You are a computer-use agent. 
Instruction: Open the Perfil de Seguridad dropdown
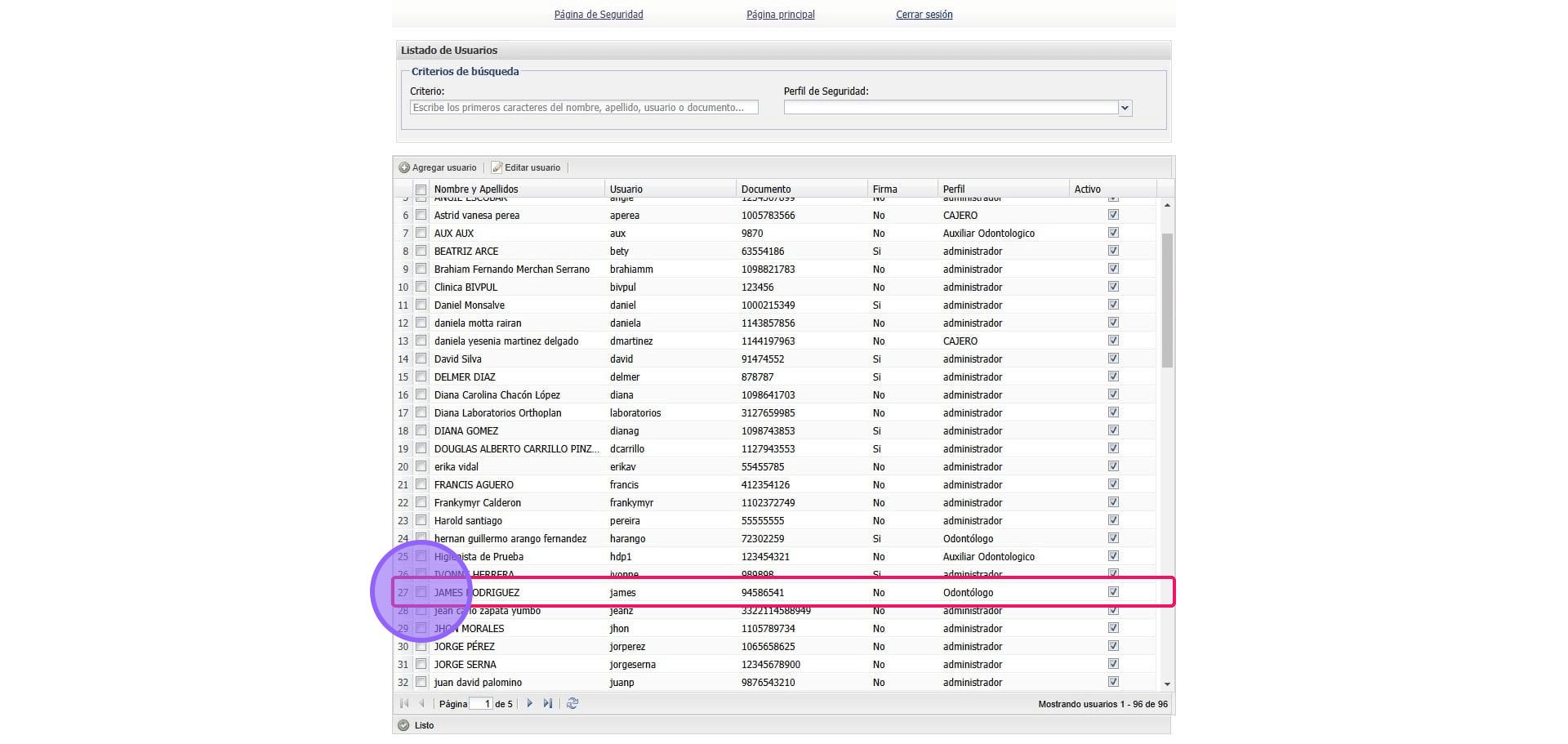pos(1125,108)
